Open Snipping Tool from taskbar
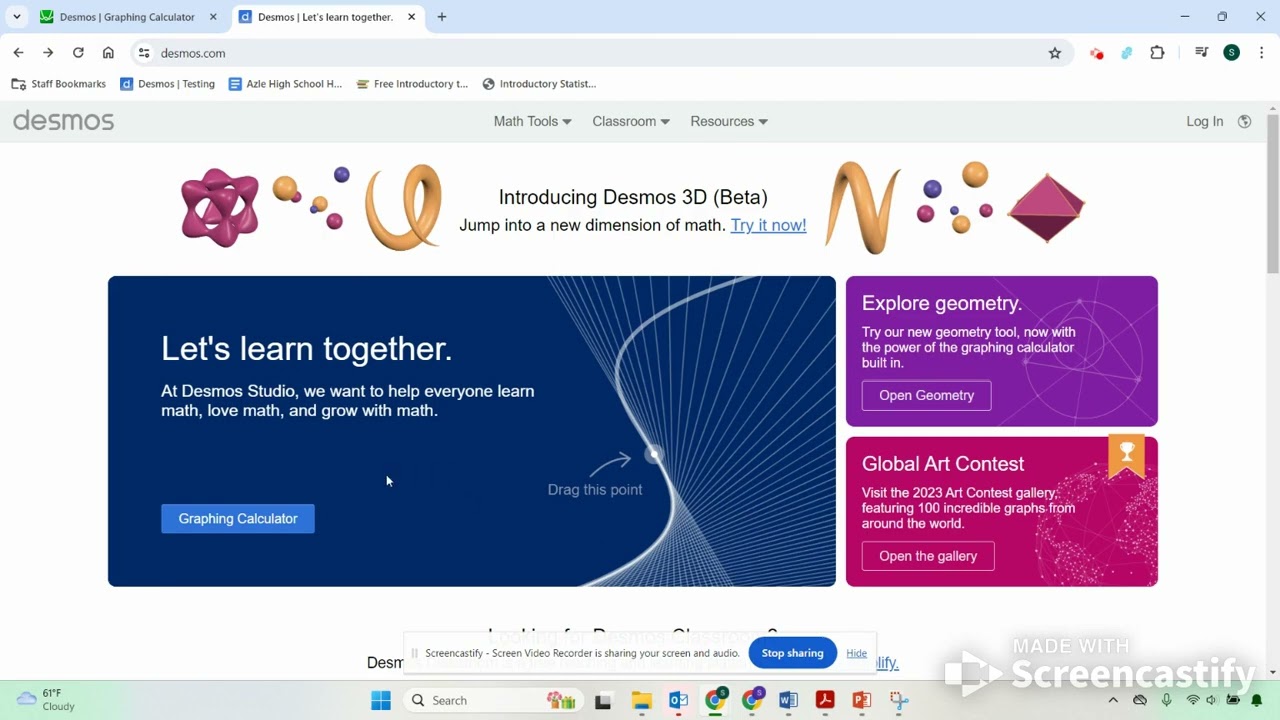This screenshot has height=720, width=1280. click(x=898, y=700)
